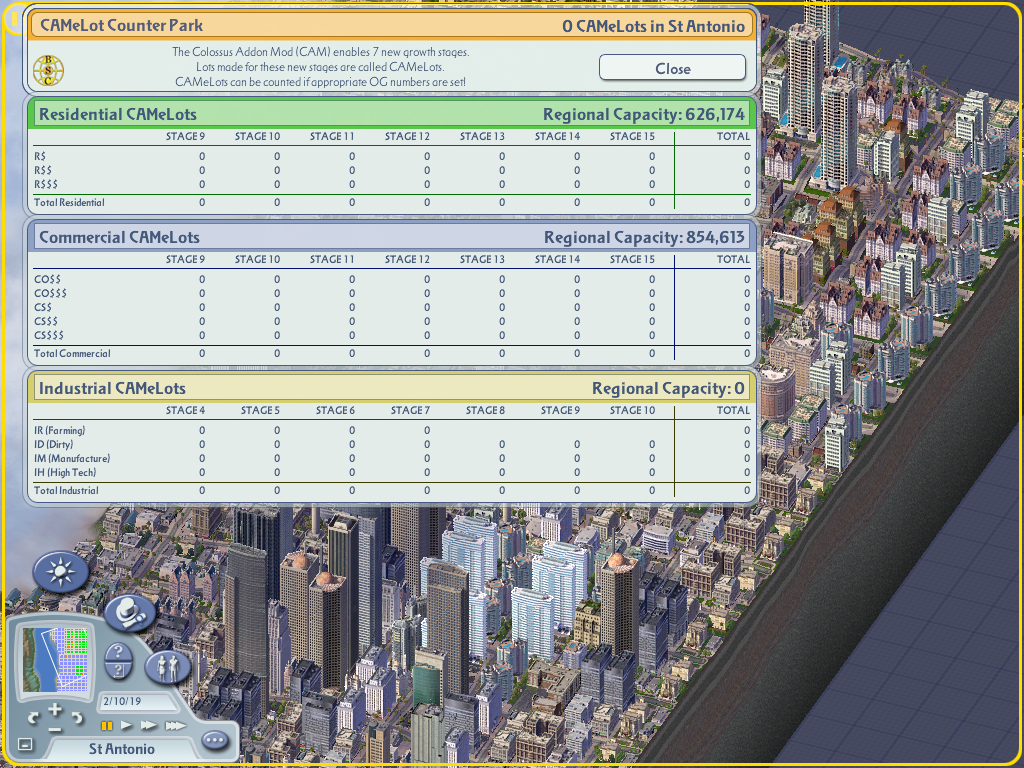This screenshot has width=1024, height=768.
Task: Click the R$$$ row label
Action: point(46,185)
